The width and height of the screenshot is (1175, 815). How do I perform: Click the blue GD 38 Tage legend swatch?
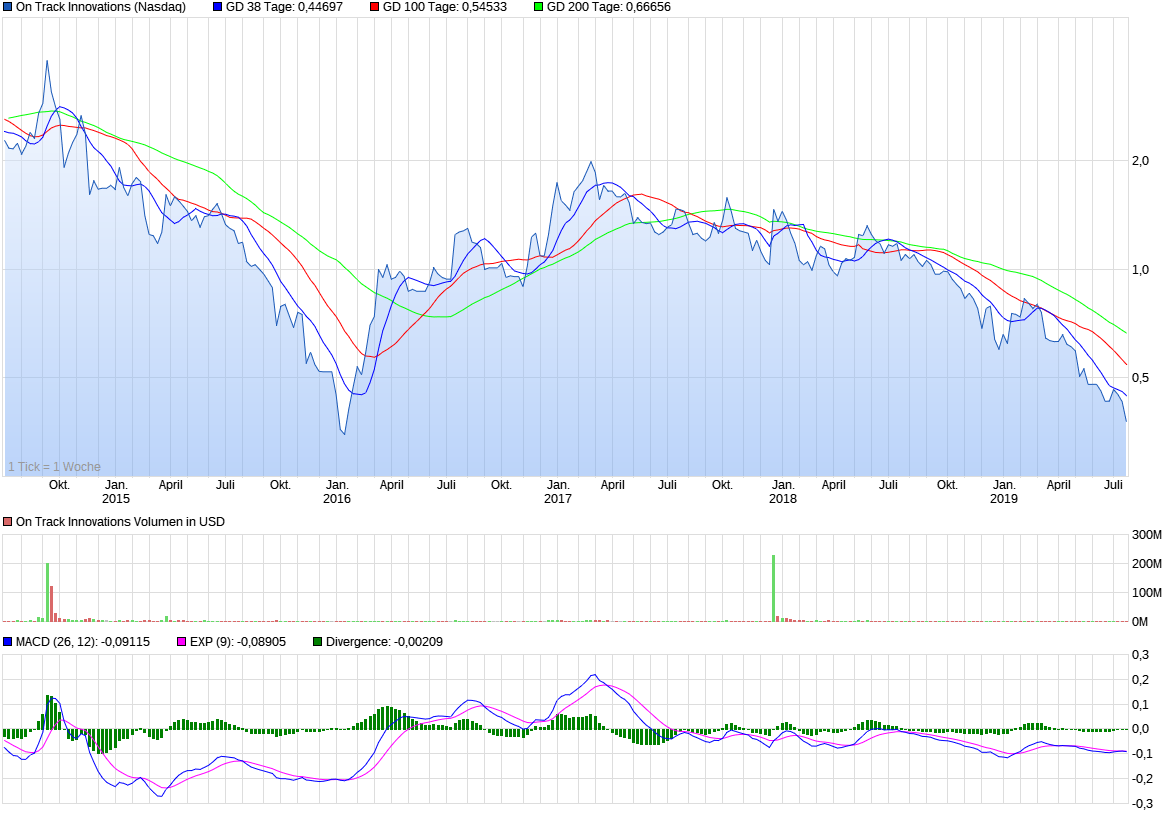217,7
